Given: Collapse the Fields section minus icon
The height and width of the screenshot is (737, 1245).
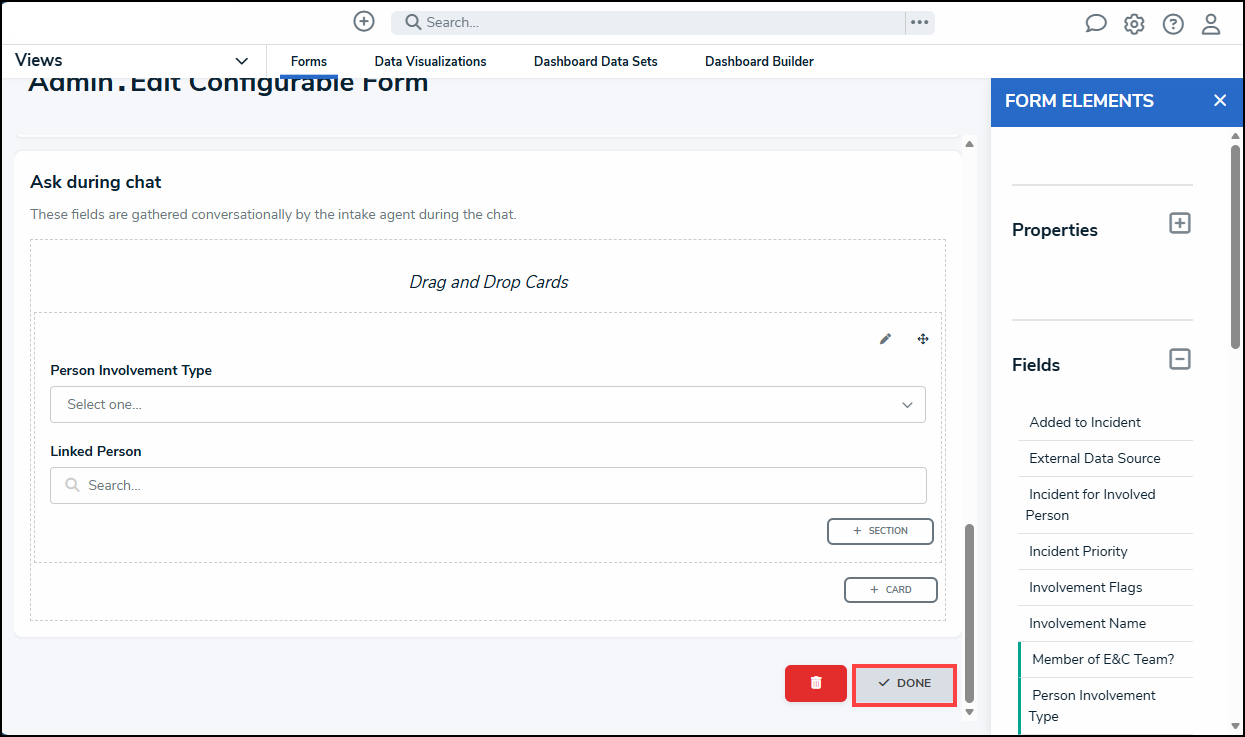Looking at the screenshot, I should [1180, 358].
